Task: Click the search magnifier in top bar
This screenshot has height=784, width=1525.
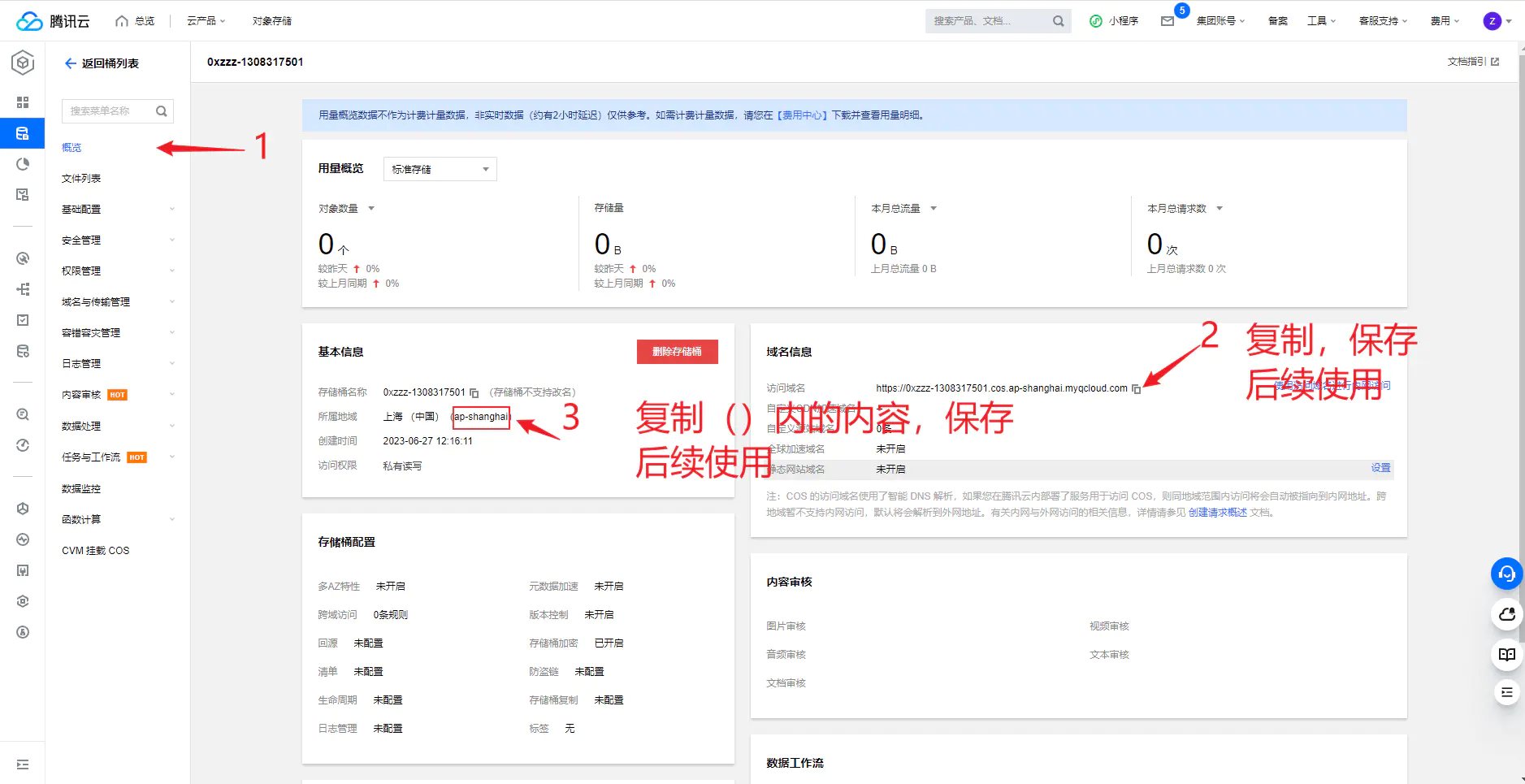Action: pyautogui.click(x=1058, y=21)
